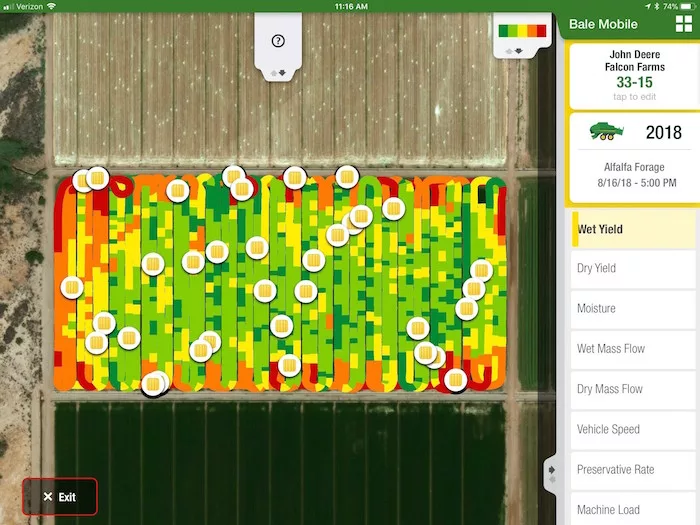Tap the Wi-Fi icon in status bar

coord(51,6)
